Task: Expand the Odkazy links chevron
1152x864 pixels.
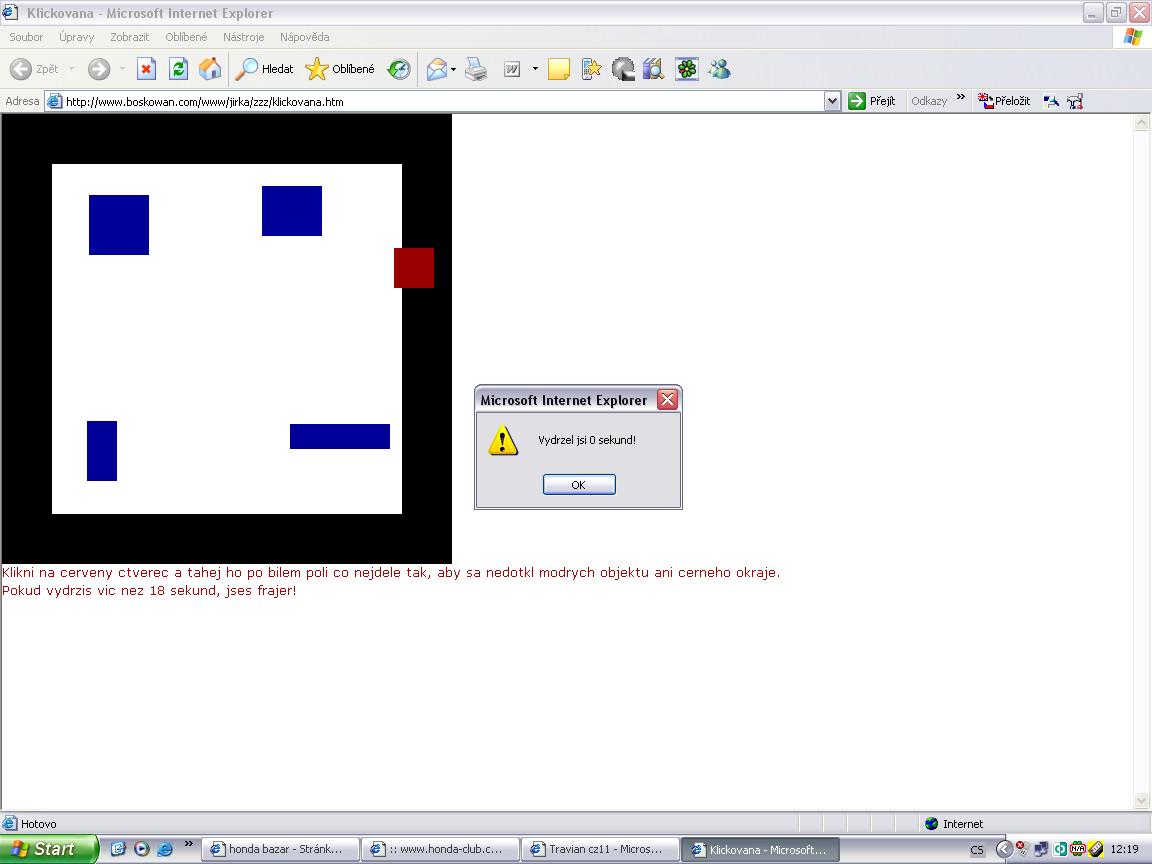Action: click(x=960, y=98)
